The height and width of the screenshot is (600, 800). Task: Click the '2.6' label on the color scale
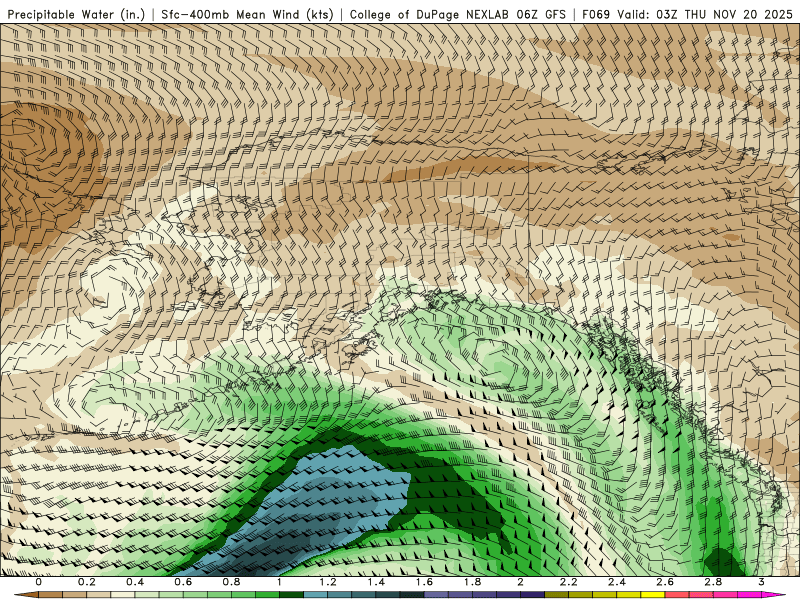tap(665, 582)
